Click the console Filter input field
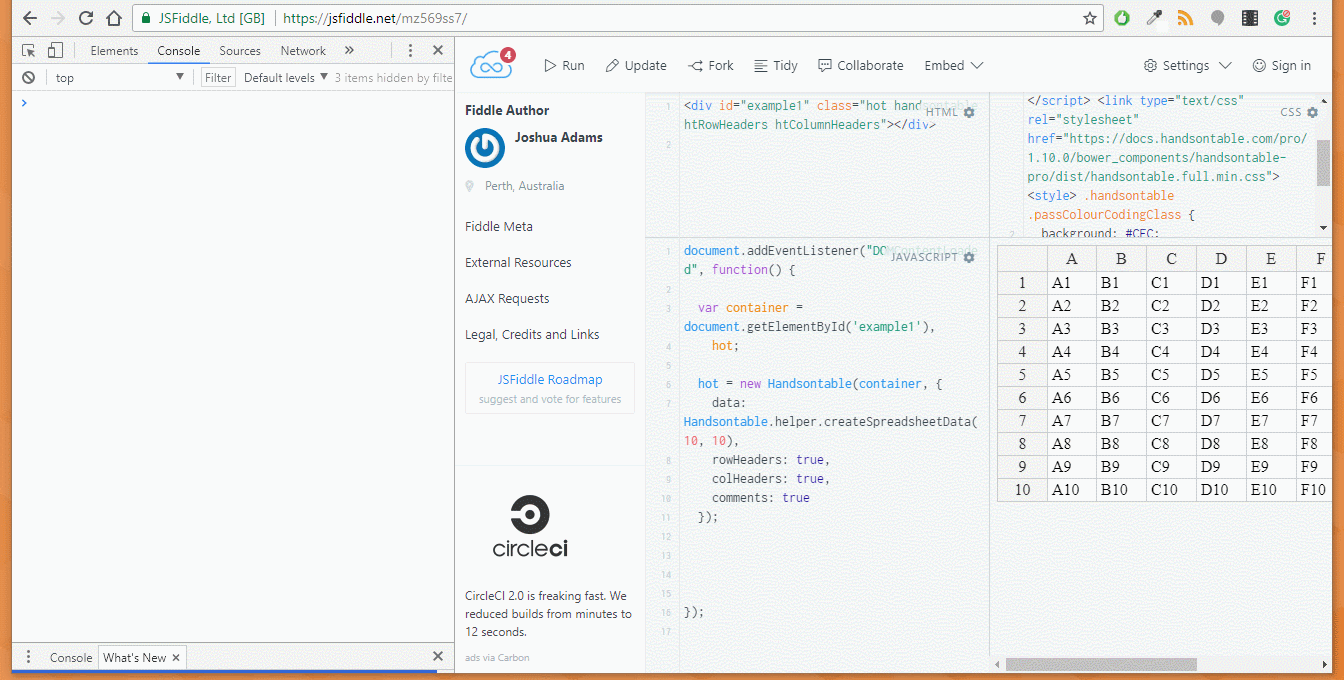The height and width of the screenshot is (680, 1344). (217, 77)
